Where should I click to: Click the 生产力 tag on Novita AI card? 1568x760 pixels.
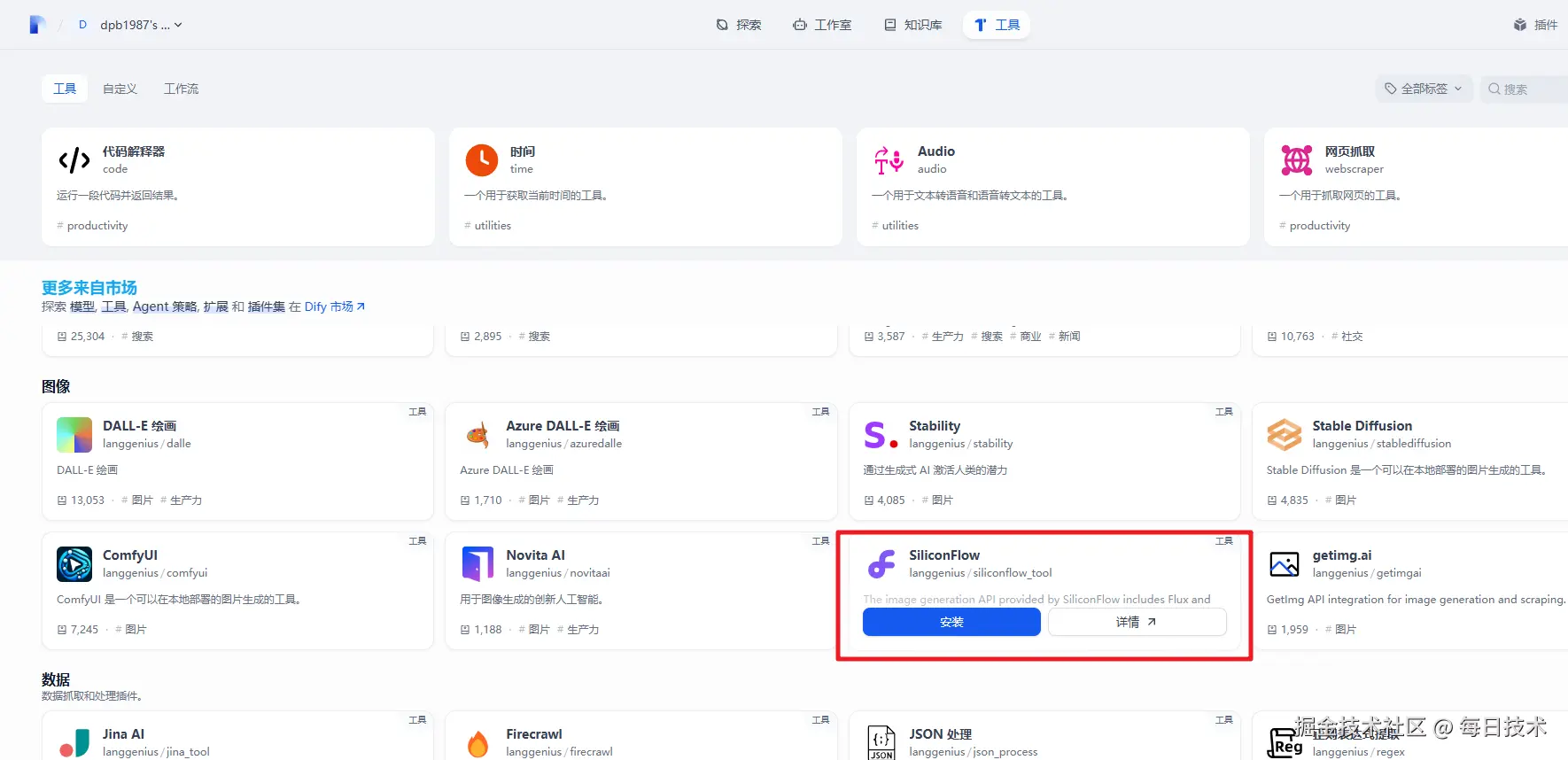tap(578, 630)
